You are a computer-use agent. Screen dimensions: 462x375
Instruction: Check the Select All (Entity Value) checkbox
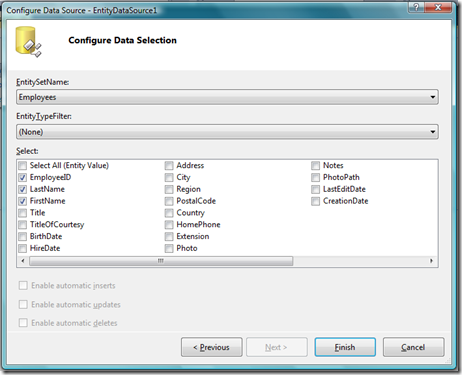click(23, 166)
